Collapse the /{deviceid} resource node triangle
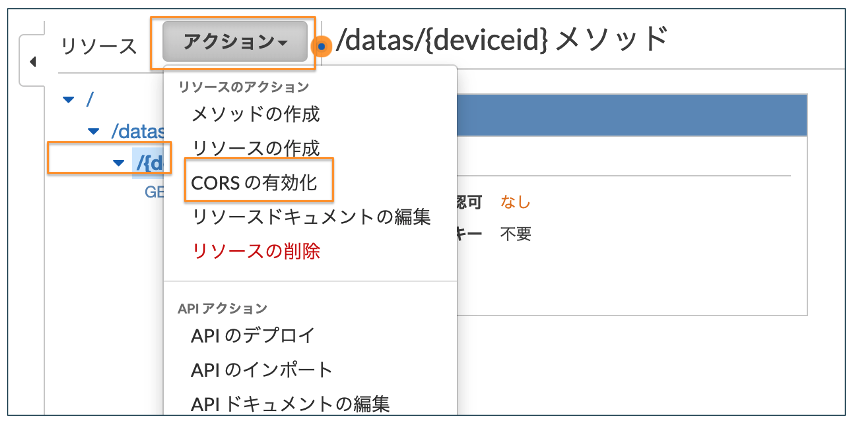The width and height of the screenshot is (856, 427). click(118, 163)
